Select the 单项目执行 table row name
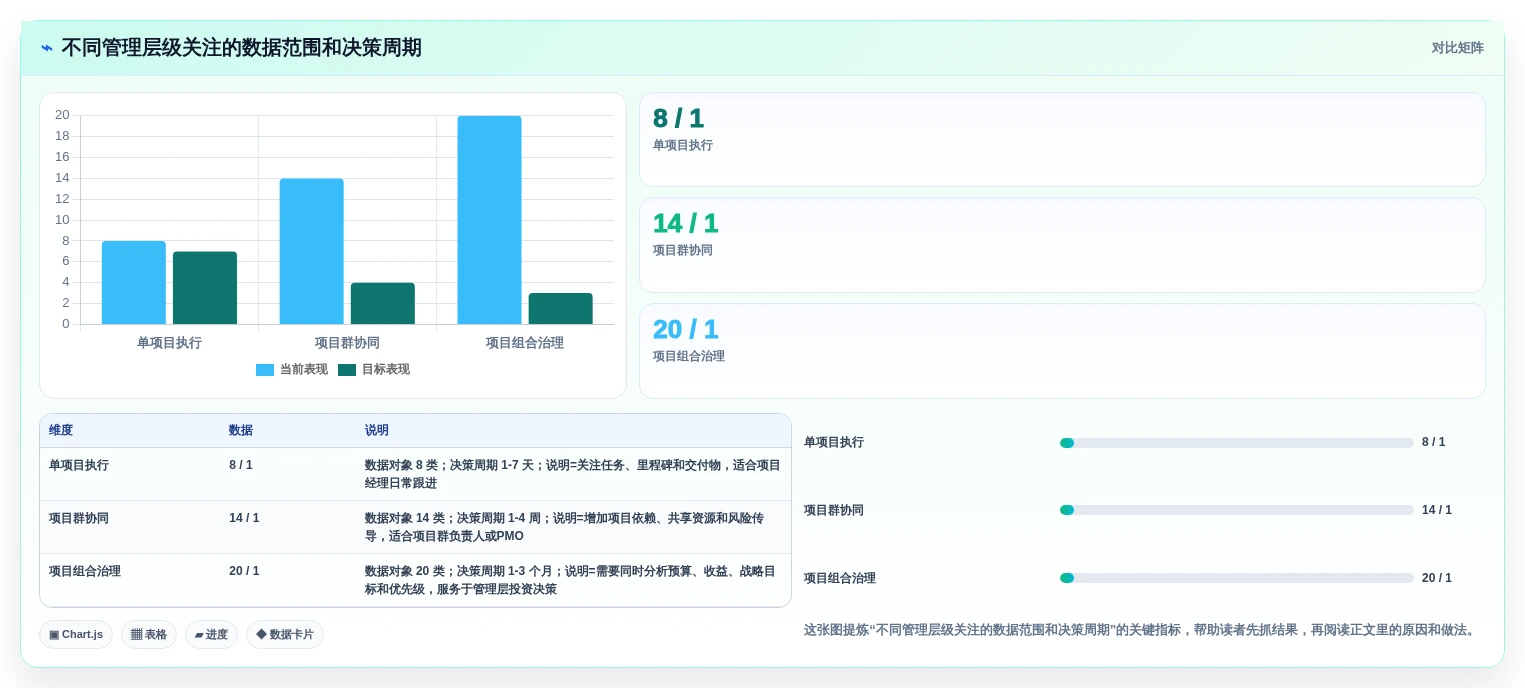This screenshot has width=1525, height=688. (79, 465)
